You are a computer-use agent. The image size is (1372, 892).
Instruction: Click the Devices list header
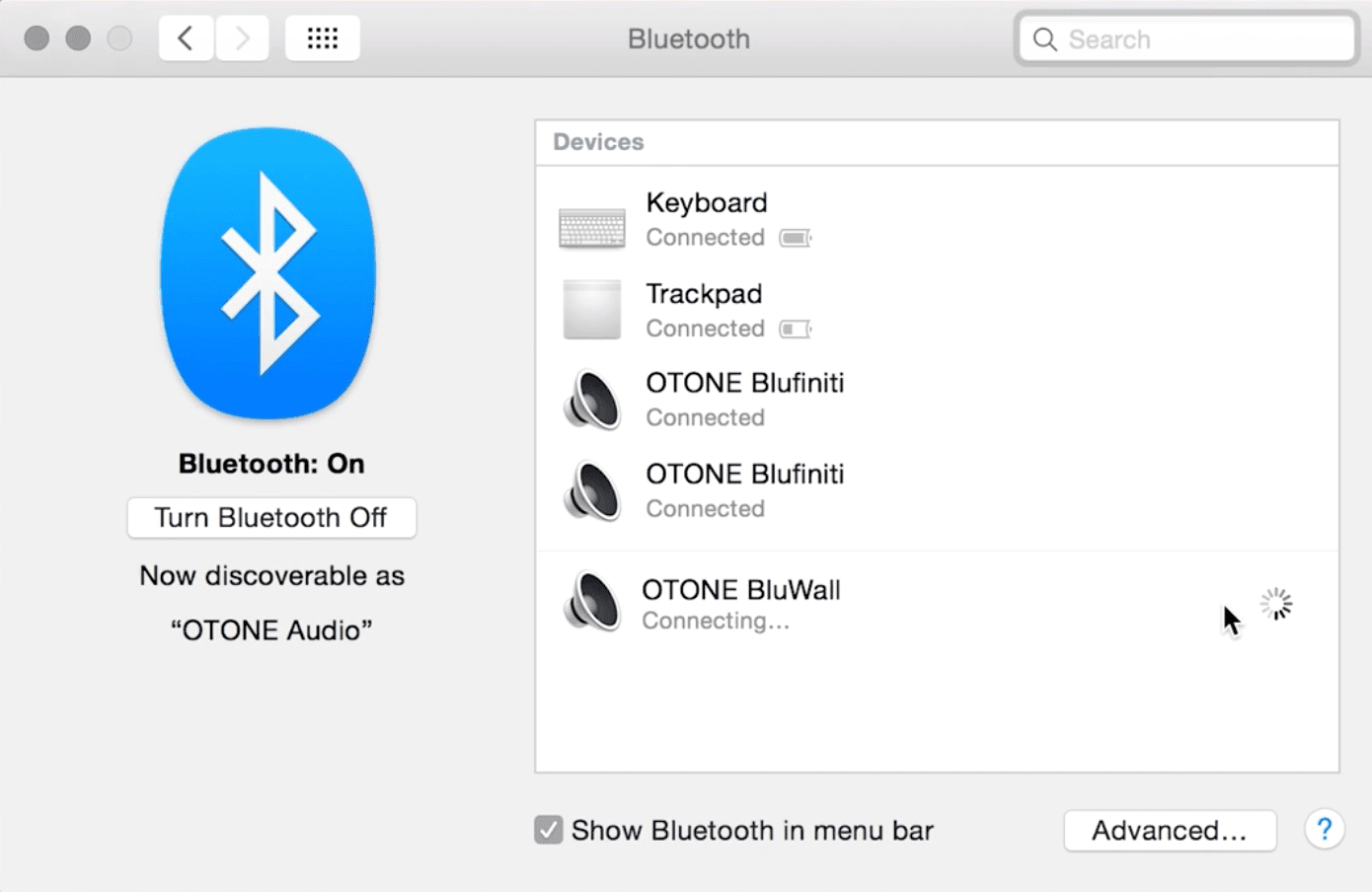[598, 142]
